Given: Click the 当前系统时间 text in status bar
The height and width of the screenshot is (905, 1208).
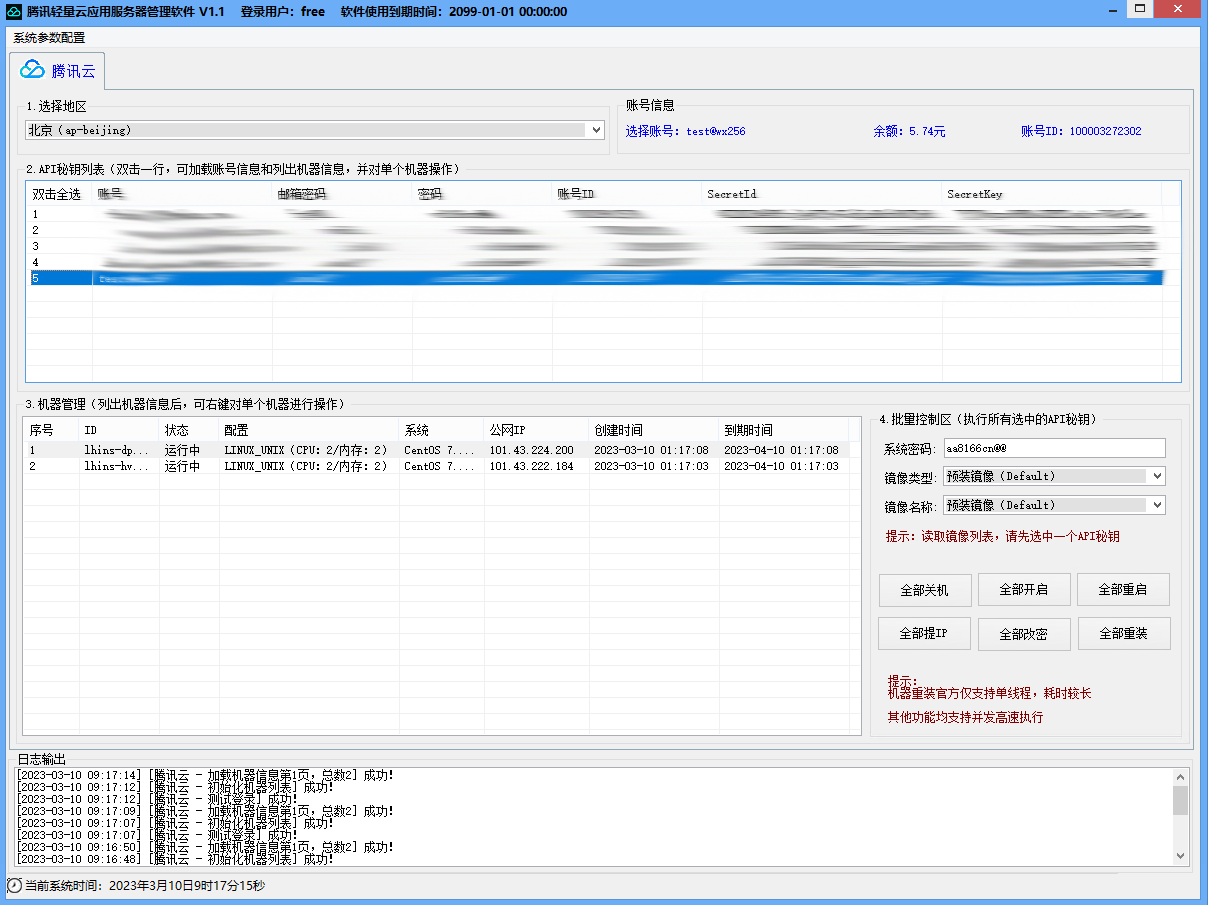Looking at the screenshot, I should [145, 886].
